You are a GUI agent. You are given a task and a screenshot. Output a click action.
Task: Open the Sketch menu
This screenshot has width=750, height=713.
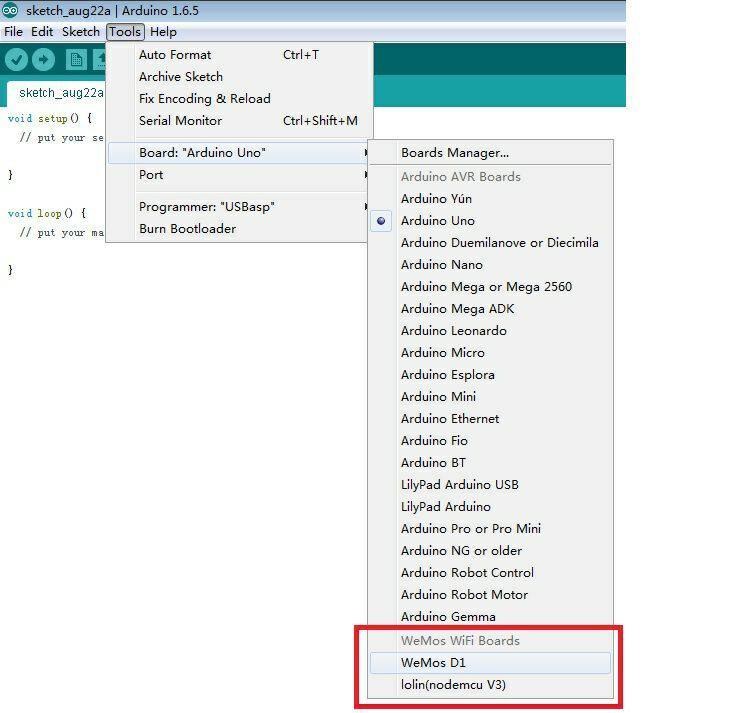point(81,32)
